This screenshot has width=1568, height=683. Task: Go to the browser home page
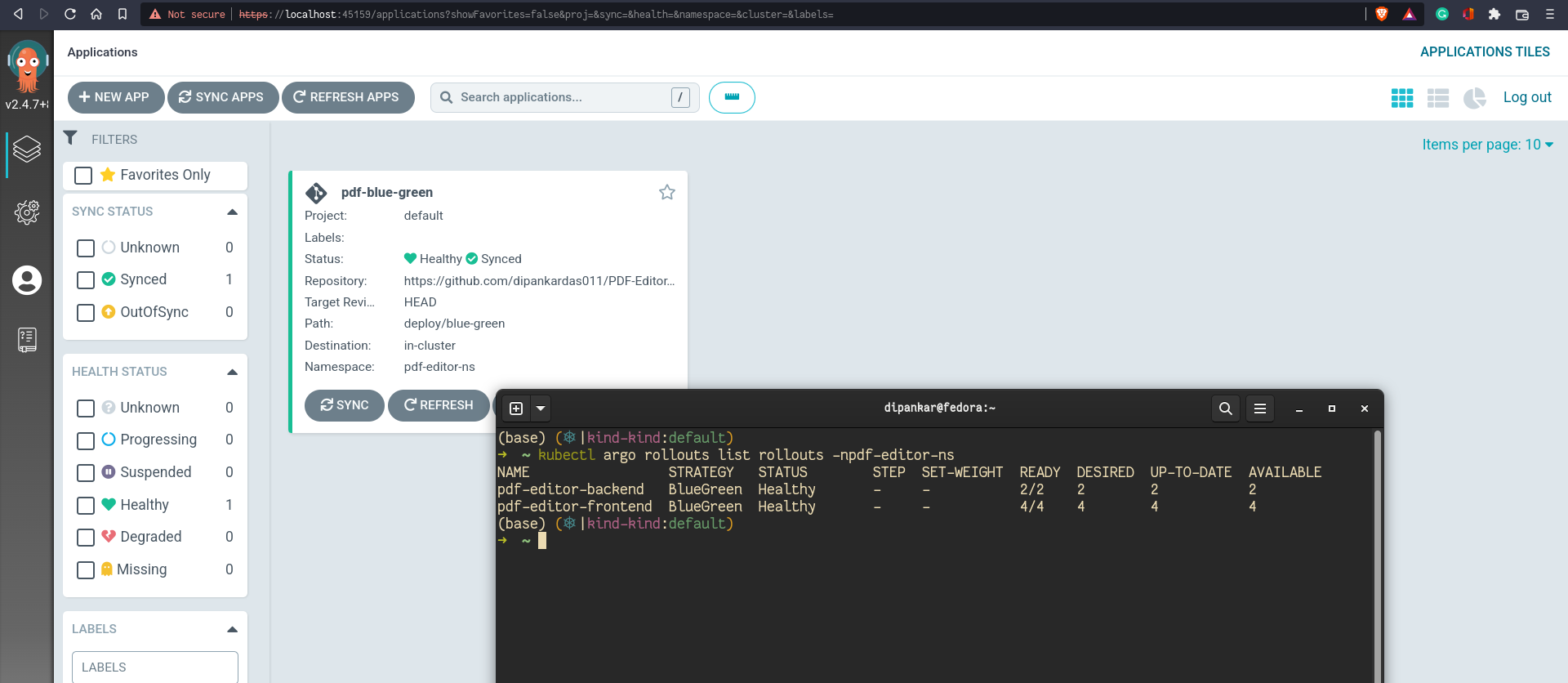(96, 14)
